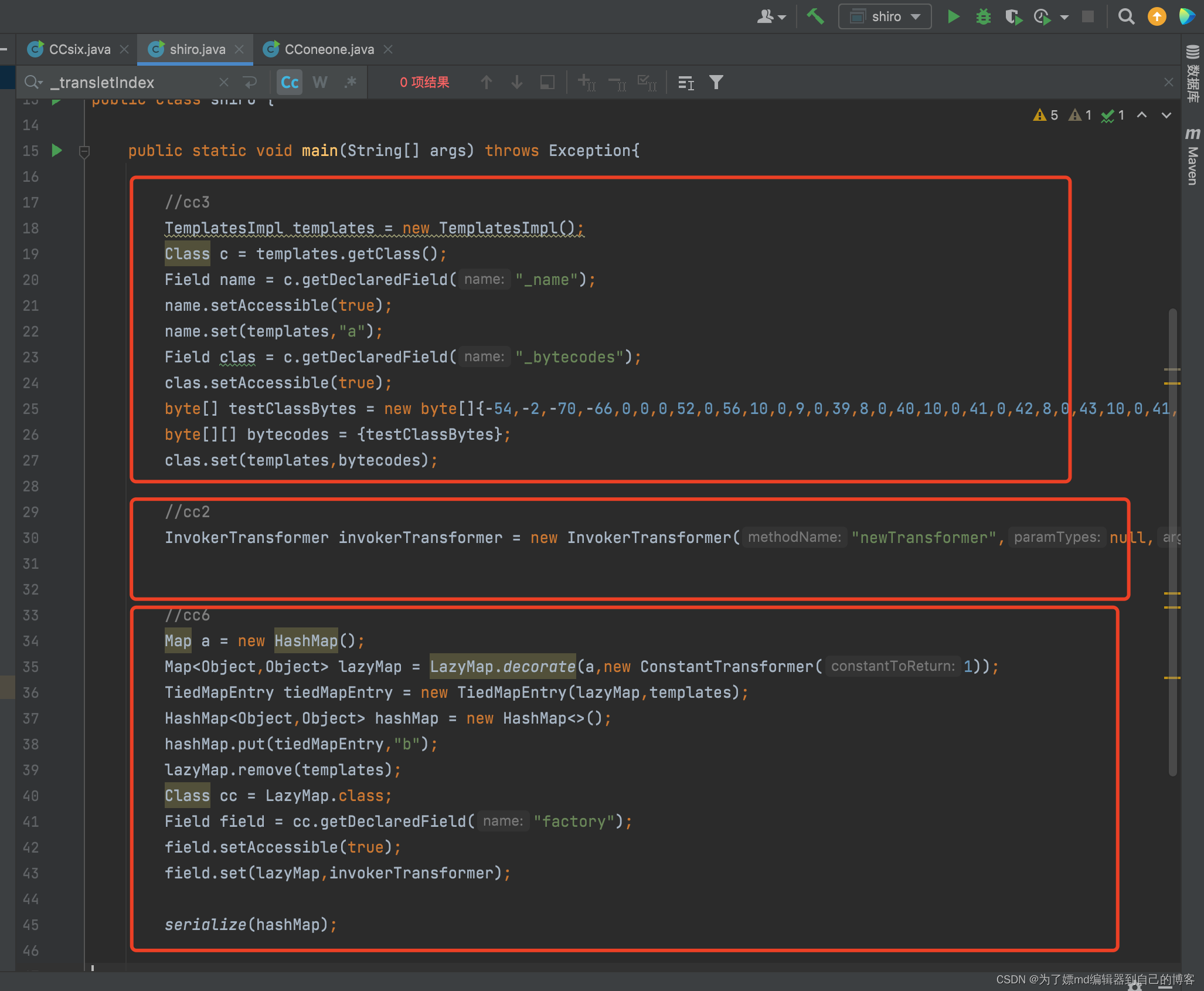Click the "newTransformer" string literal

[x=924, y=538]
